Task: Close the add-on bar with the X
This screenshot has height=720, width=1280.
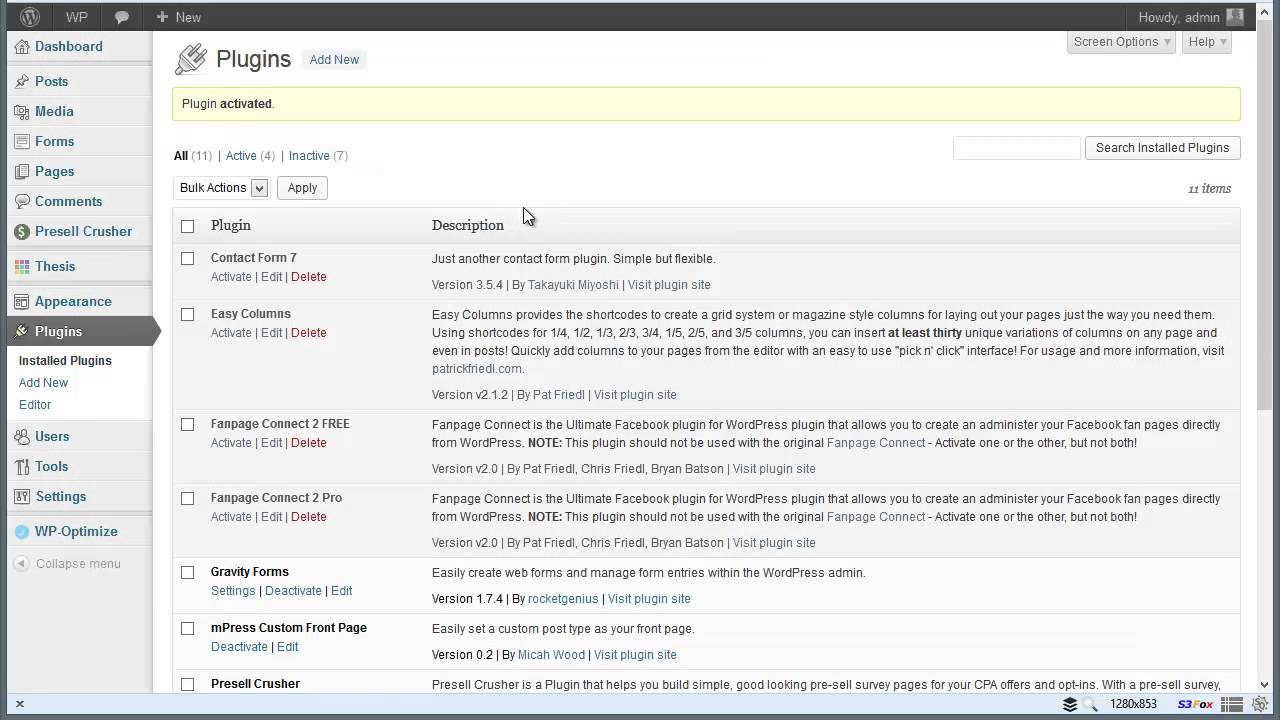Action: 19,704
